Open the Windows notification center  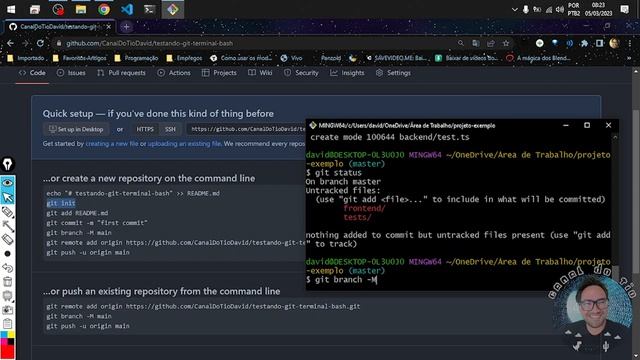click(x=624, y=9)
